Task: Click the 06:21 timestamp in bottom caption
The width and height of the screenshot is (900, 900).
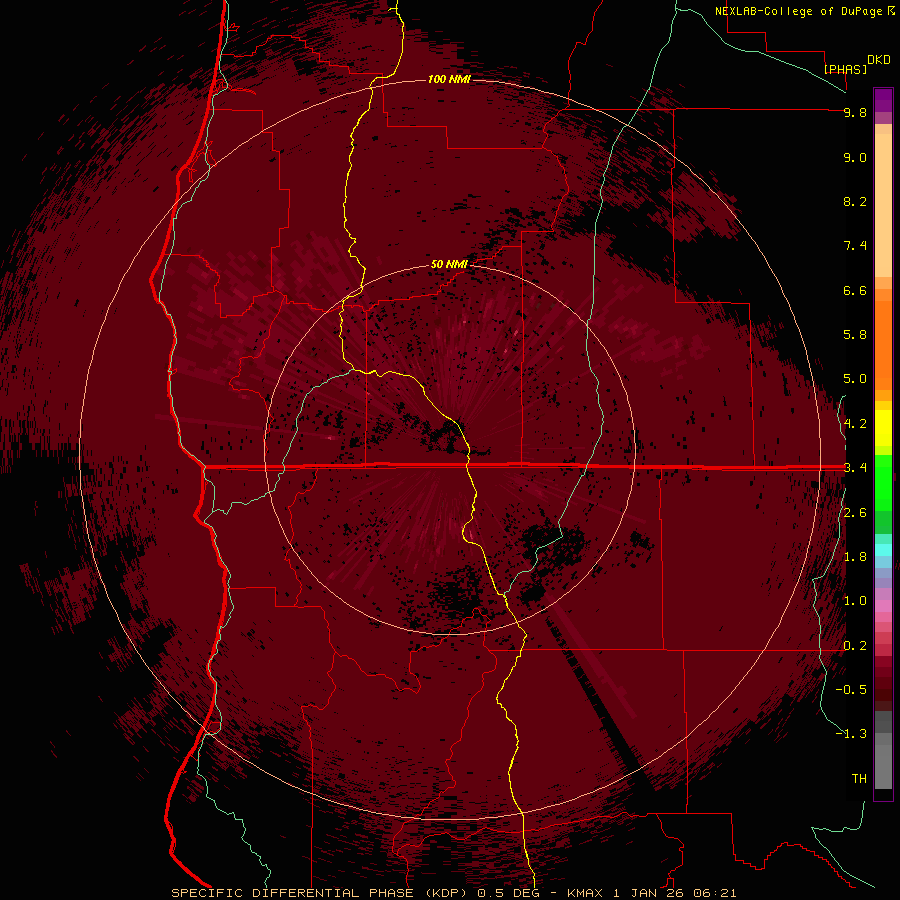Action: point(715,893)
